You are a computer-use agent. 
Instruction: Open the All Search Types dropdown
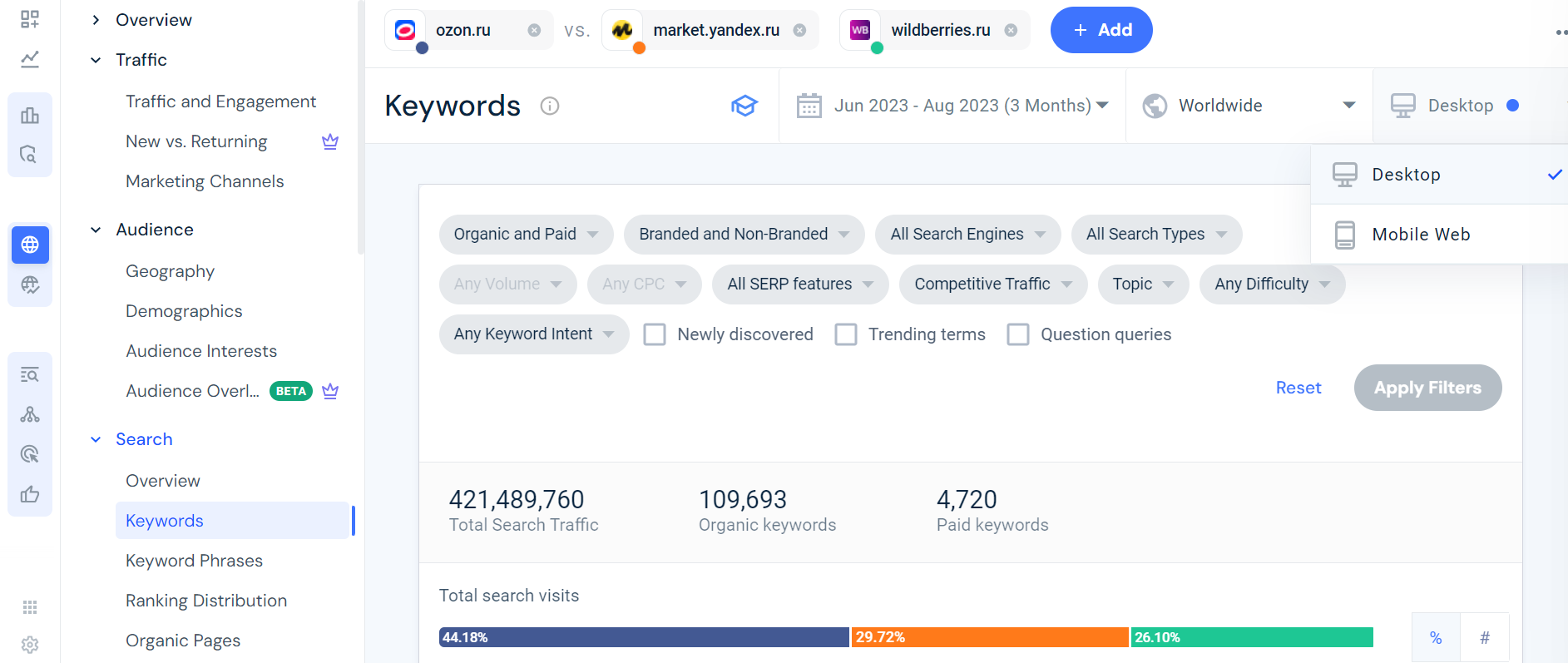1157,235
